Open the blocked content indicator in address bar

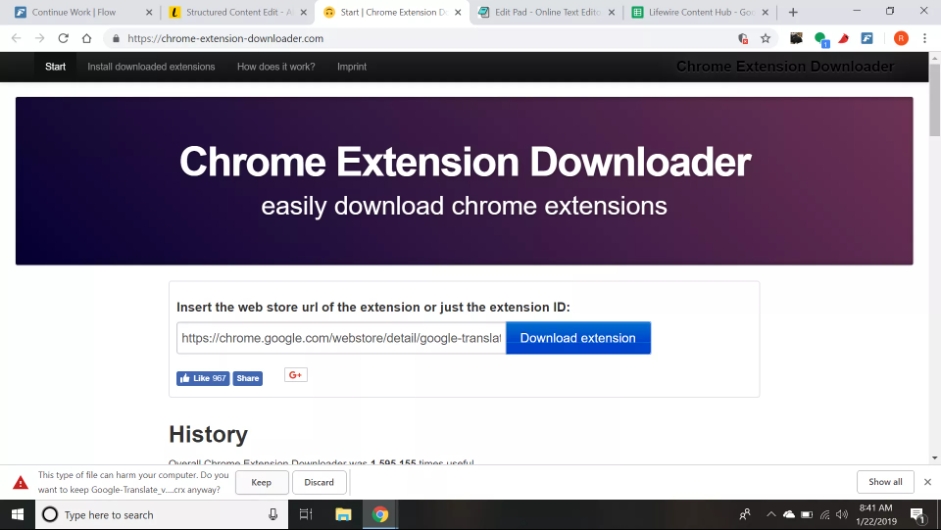coord(743,38)
